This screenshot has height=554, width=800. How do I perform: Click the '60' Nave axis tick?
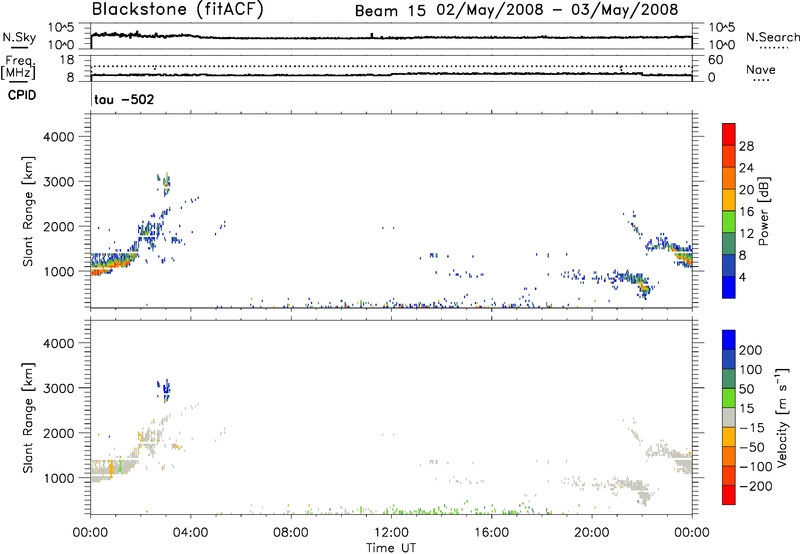click(715, 60)
